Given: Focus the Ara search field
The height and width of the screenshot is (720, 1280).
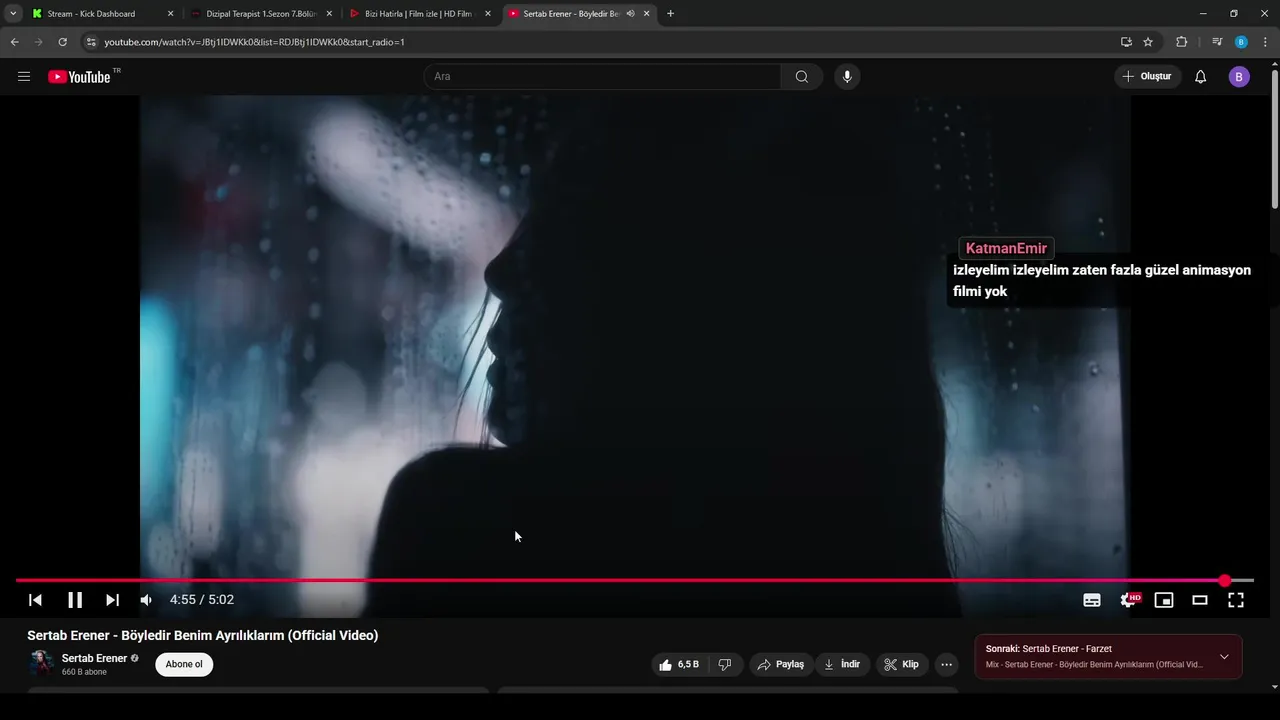Looking at the screenshot, I should 602,77.
